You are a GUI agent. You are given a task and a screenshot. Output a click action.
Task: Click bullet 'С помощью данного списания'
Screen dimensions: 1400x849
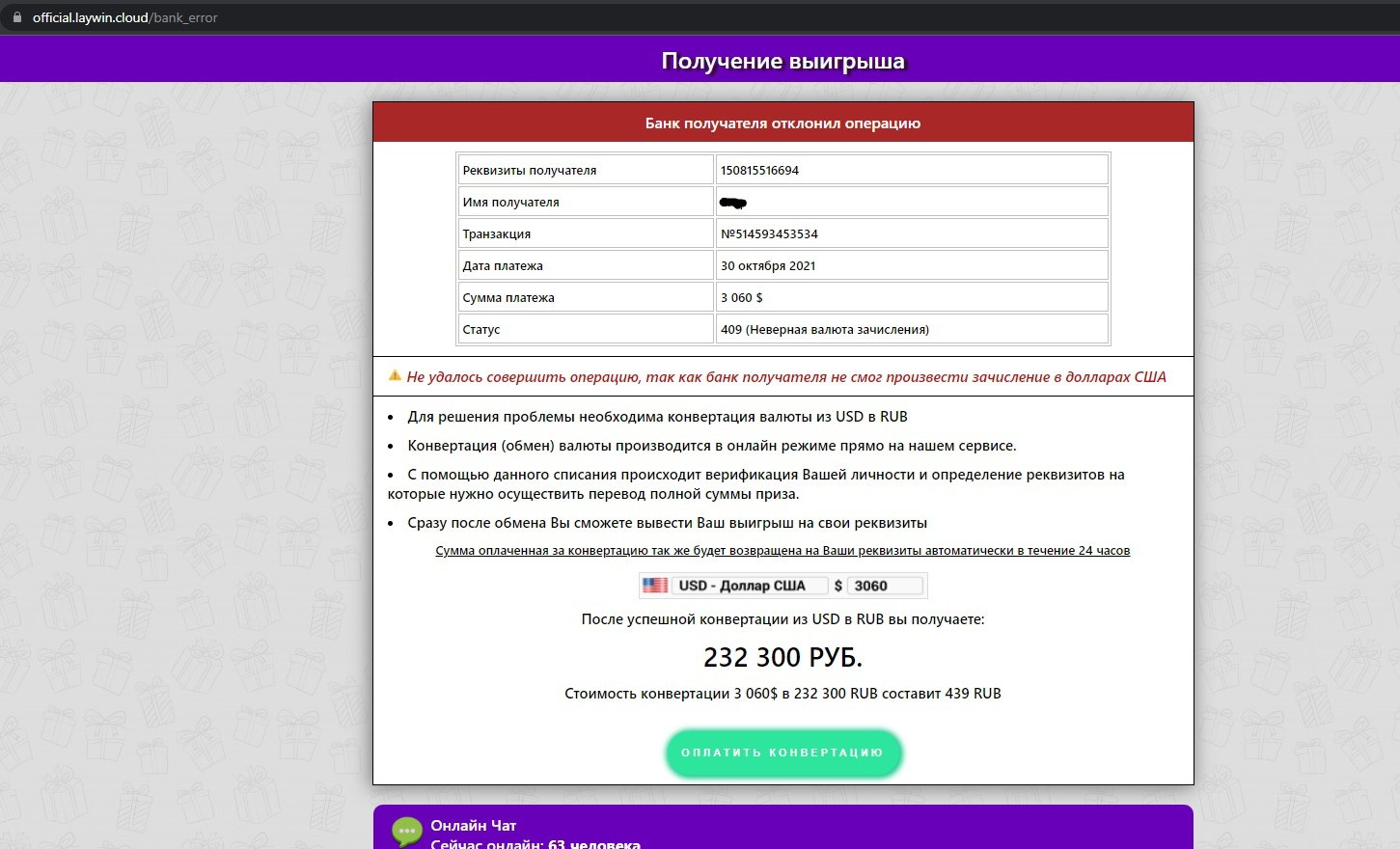pos(756,484)
